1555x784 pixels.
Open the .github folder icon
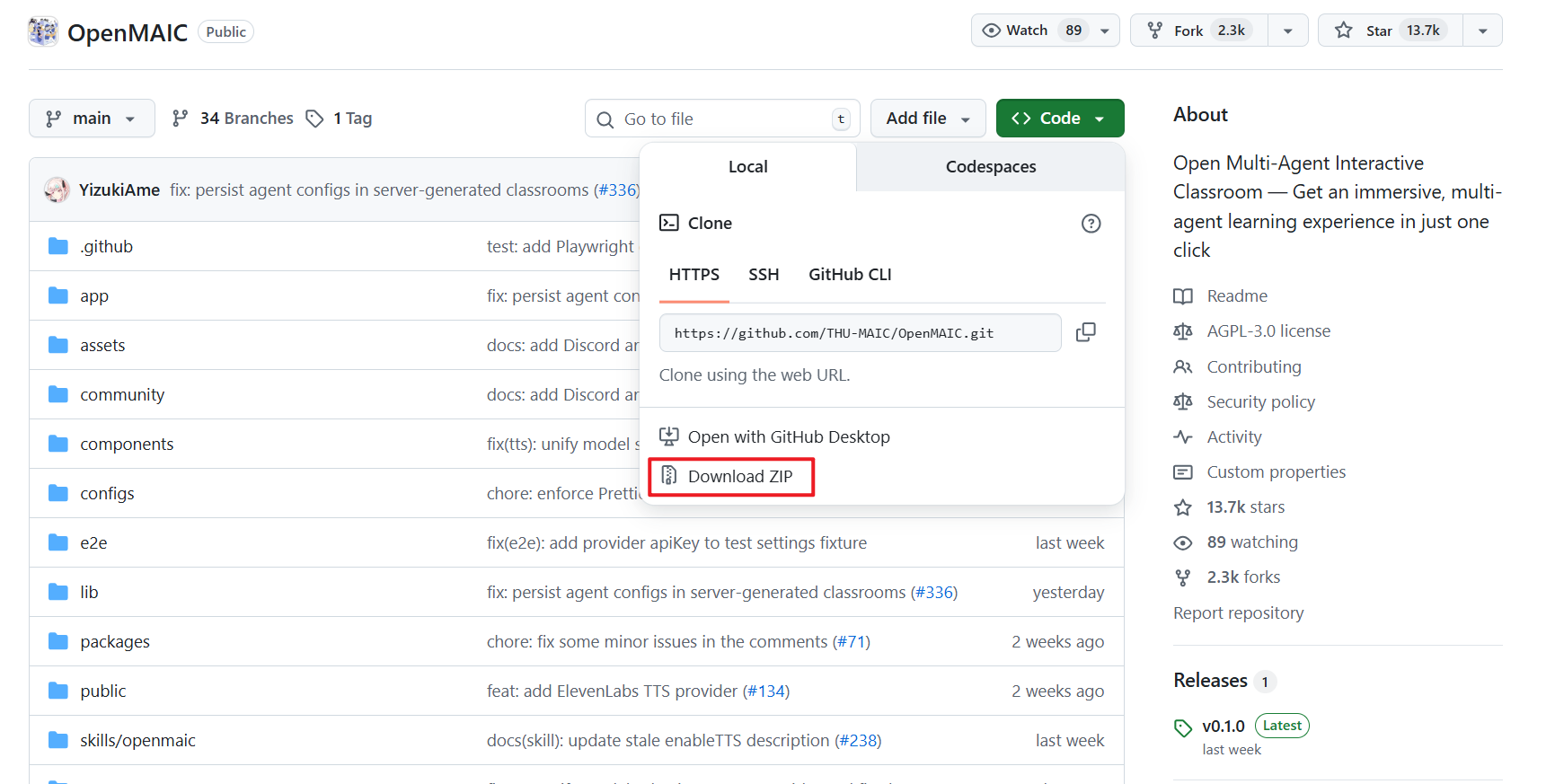coord(58,246)
